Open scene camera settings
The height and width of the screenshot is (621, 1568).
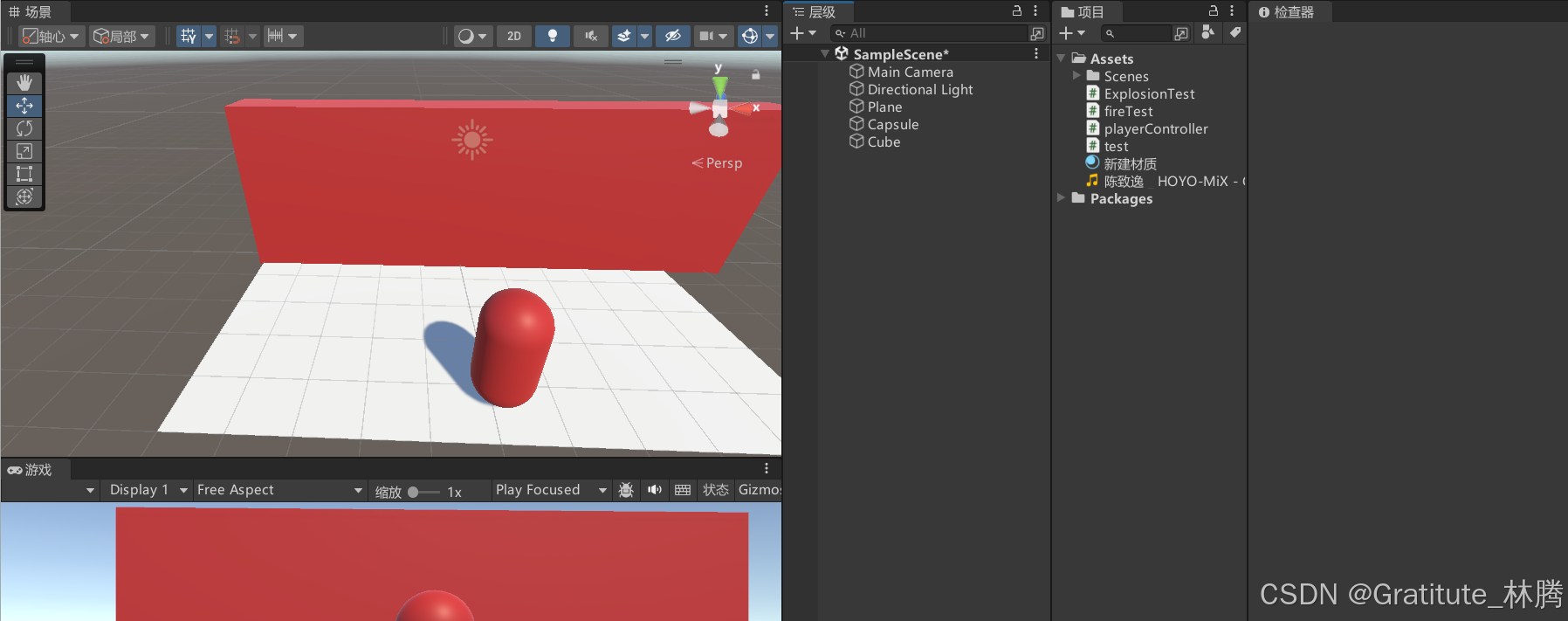click(713, 36)
